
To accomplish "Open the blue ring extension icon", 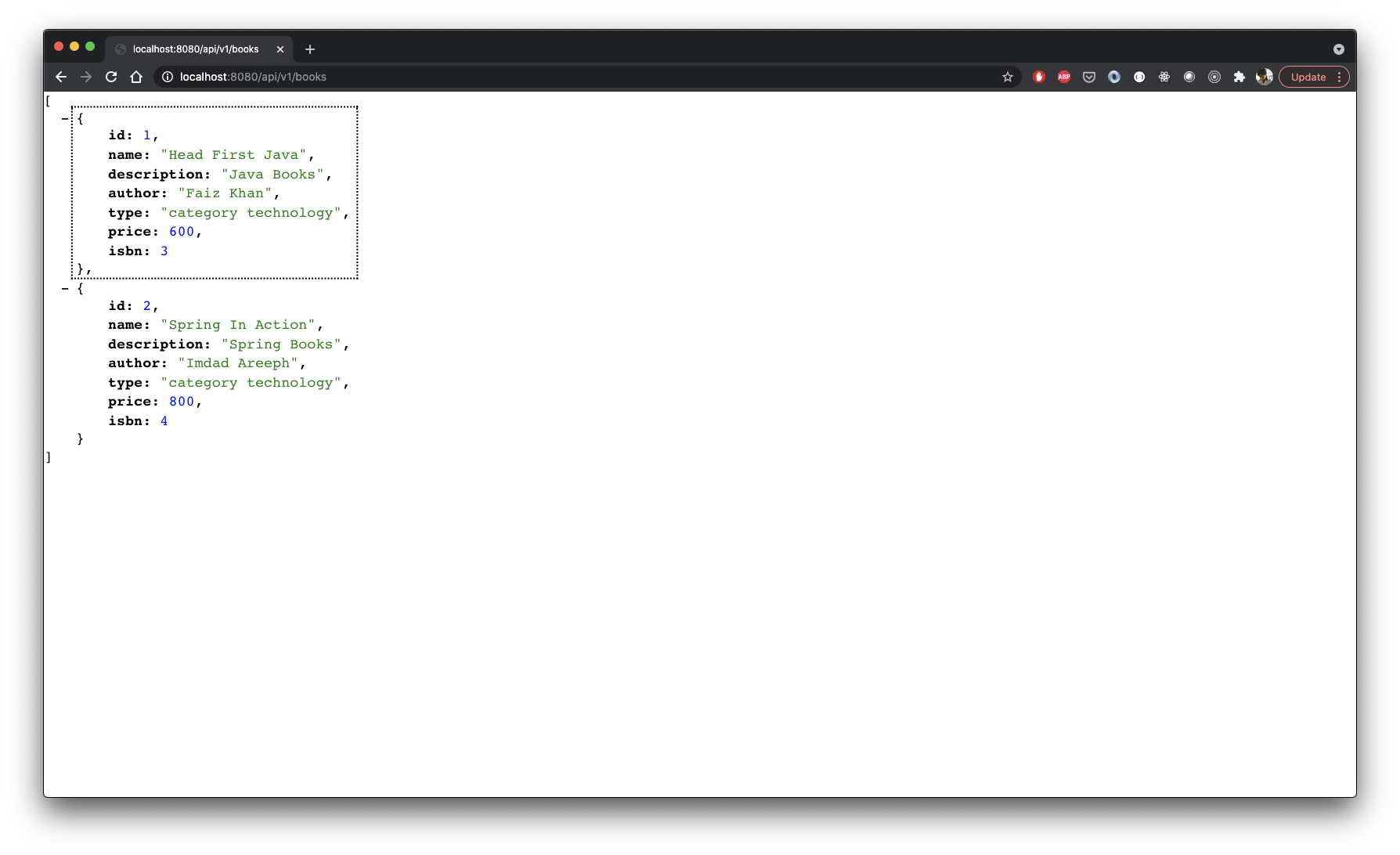I will [1114, 77].
